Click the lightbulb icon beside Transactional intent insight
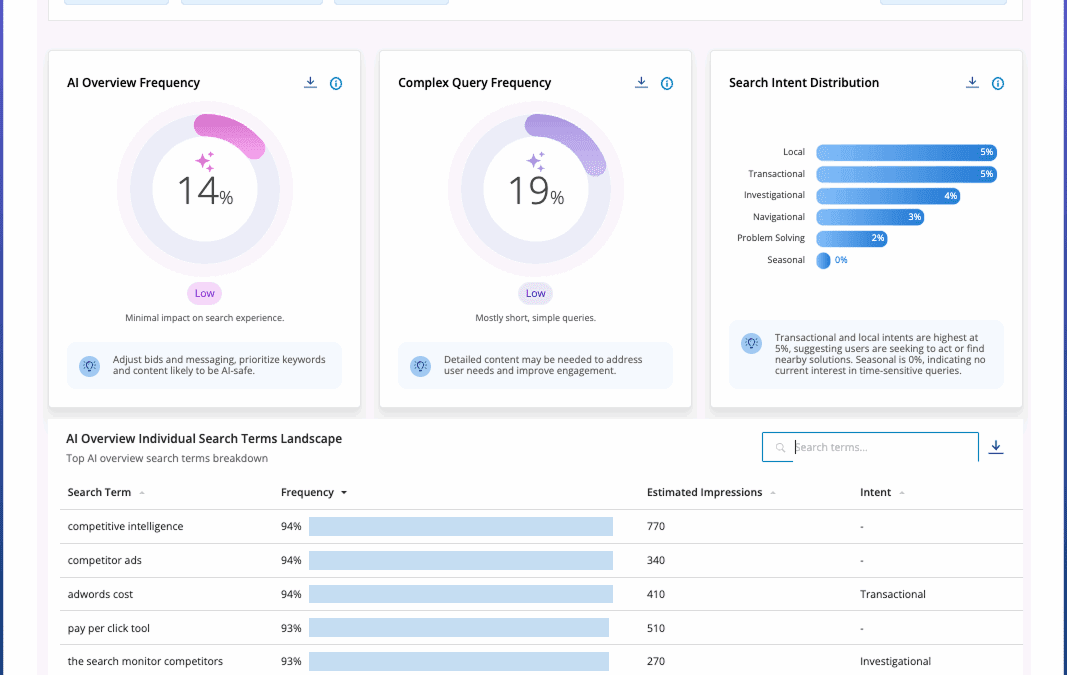 [x=751, y=343]
